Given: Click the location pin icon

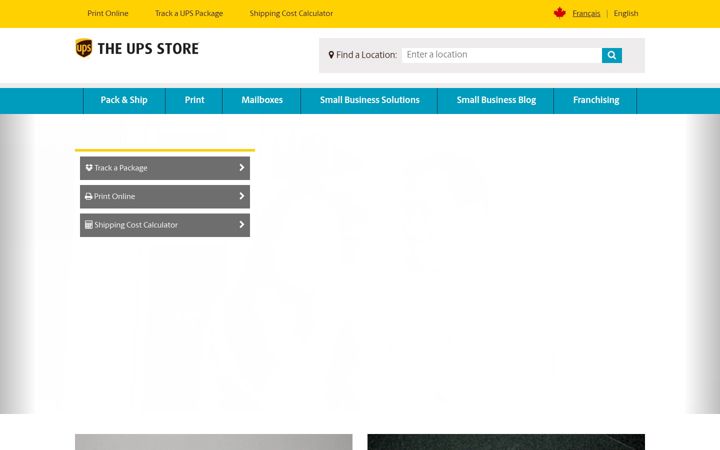Looking at the screenshot, I should point(331,55).
